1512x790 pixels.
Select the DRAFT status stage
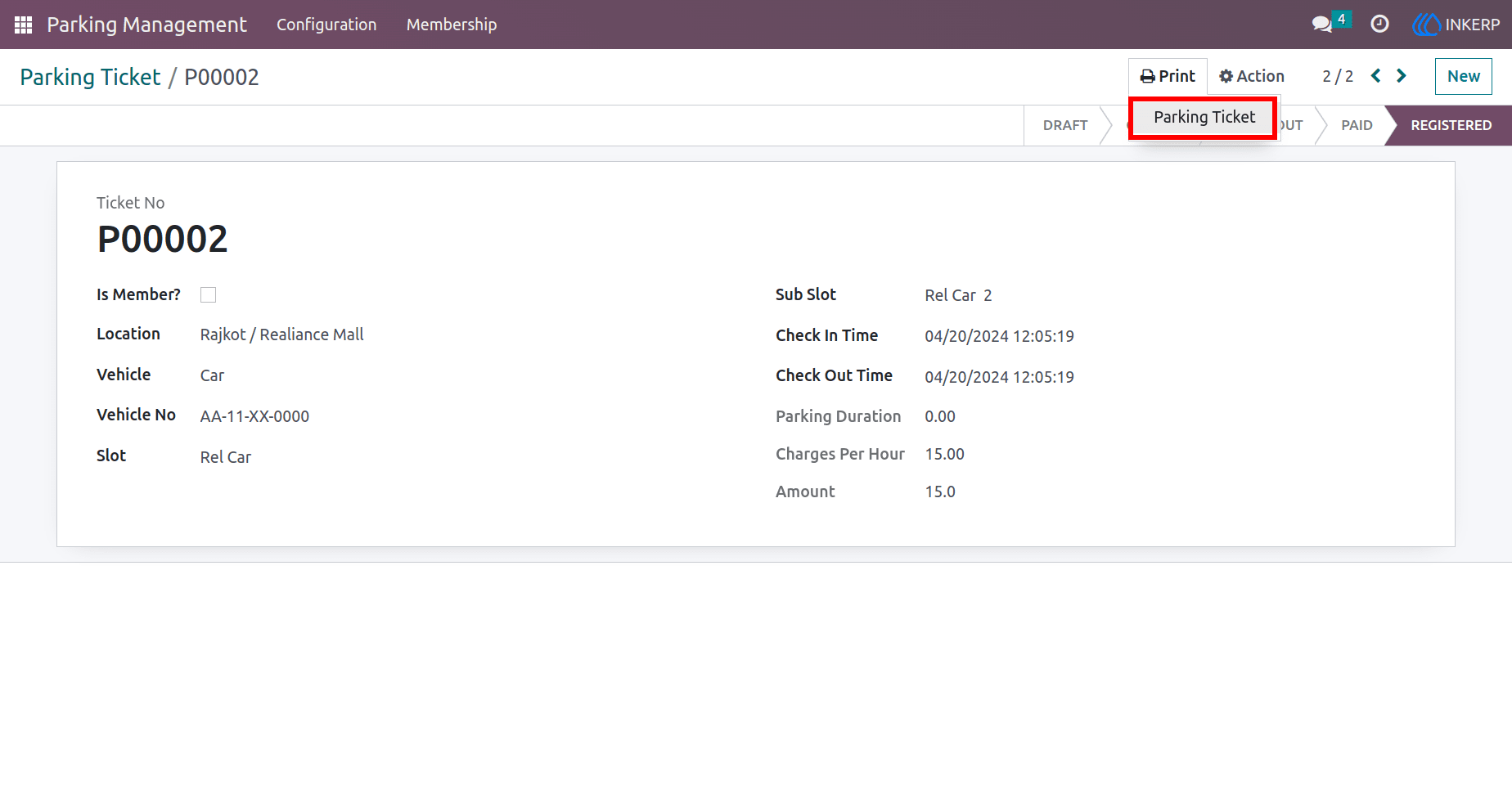1064,125
